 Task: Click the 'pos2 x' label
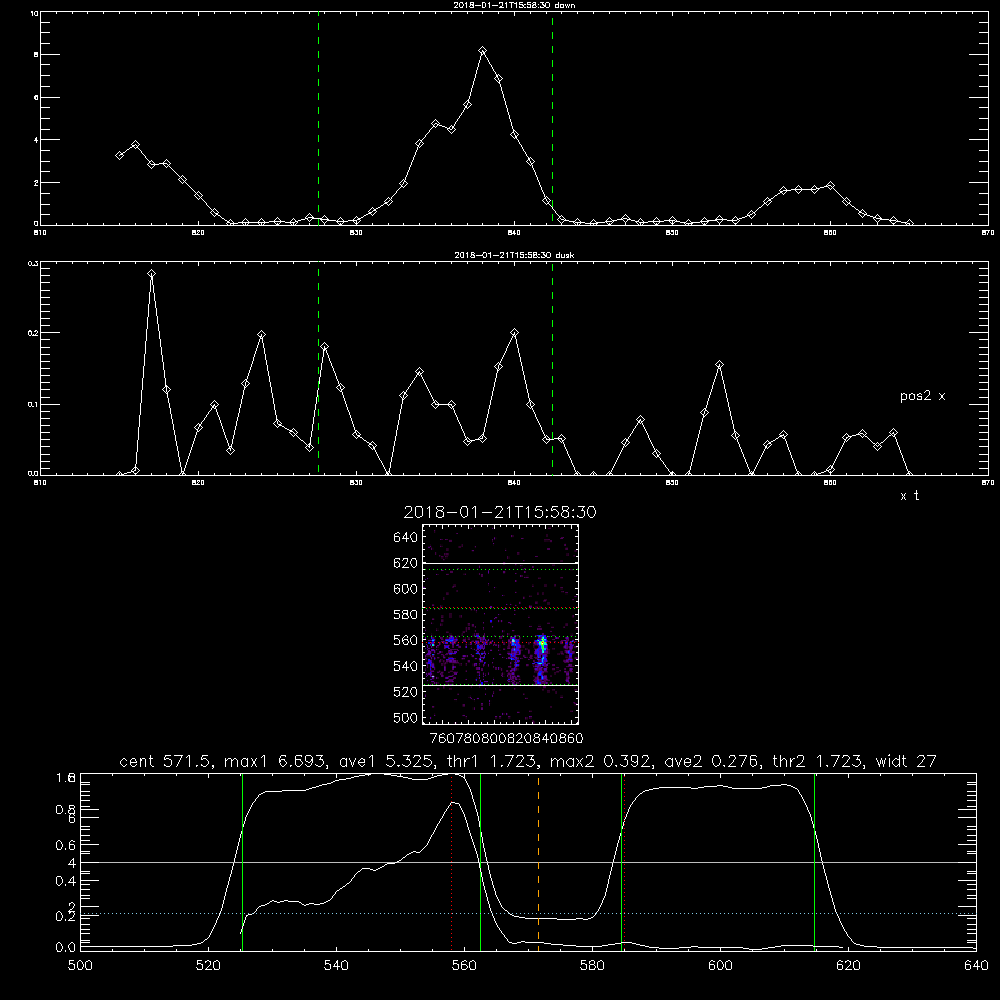(922, 396)
